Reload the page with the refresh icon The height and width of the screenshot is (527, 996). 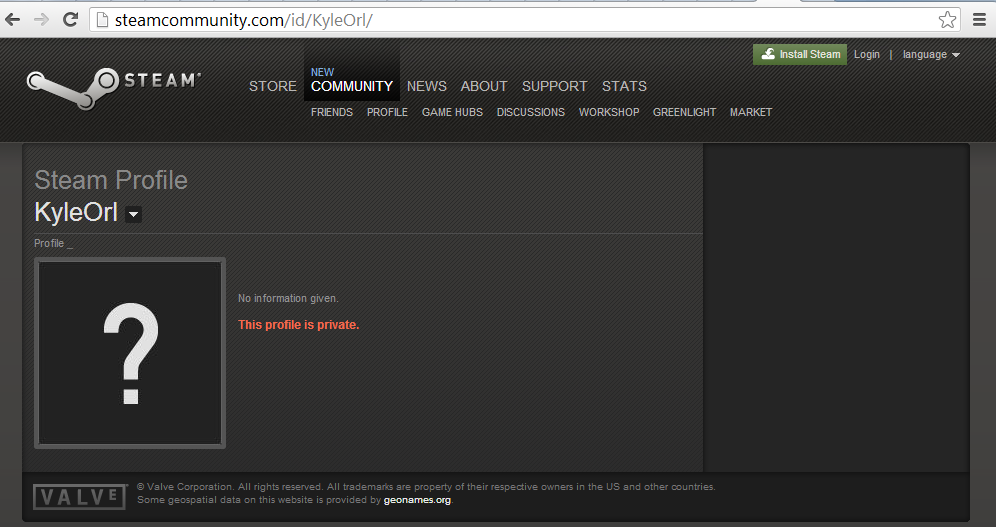[70, 19]
